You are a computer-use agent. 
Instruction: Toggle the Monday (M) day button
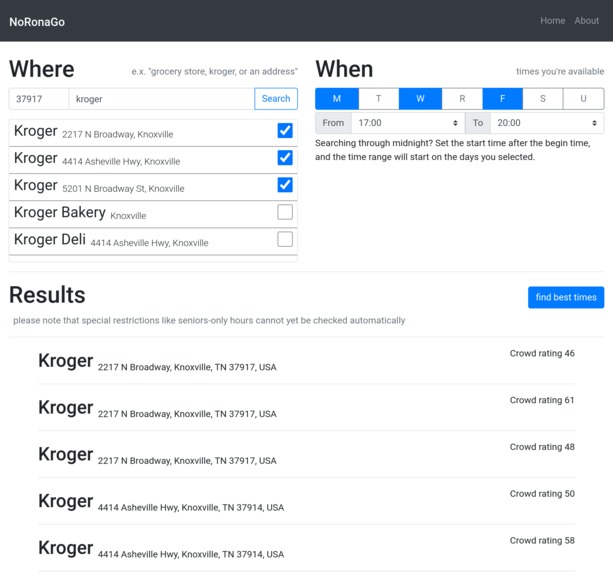(x=337, y=98)
